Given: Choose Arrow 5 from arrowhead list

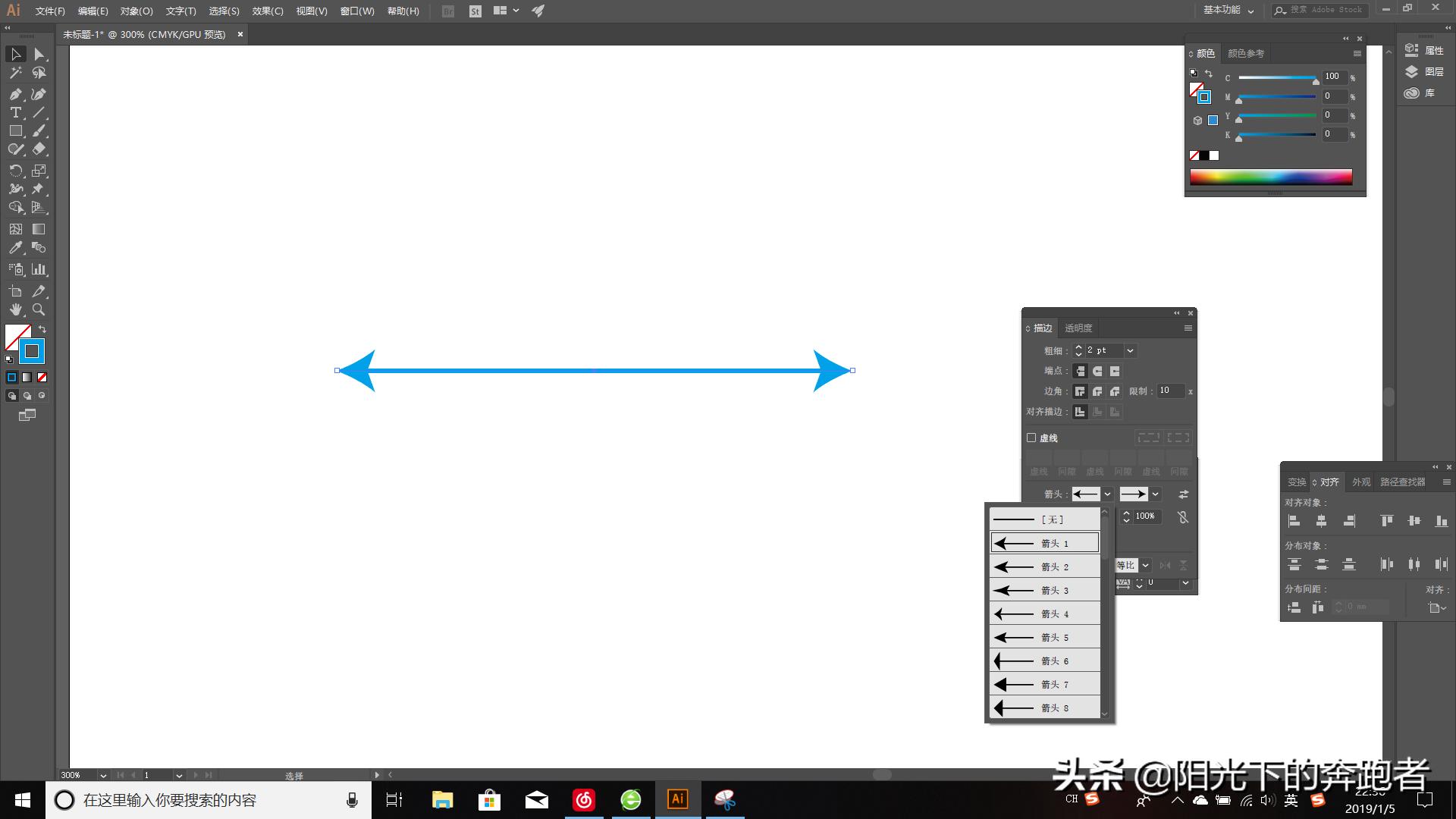Looking at the screenshot, I should [x=1045, y=638].
